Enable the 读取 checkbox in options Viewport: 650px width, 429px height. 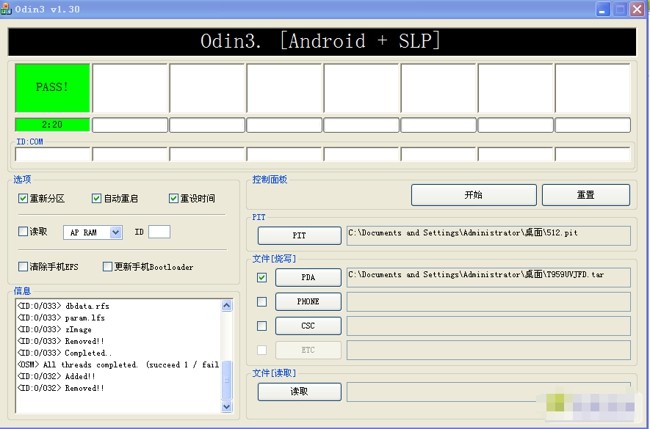tap(23, 232)
